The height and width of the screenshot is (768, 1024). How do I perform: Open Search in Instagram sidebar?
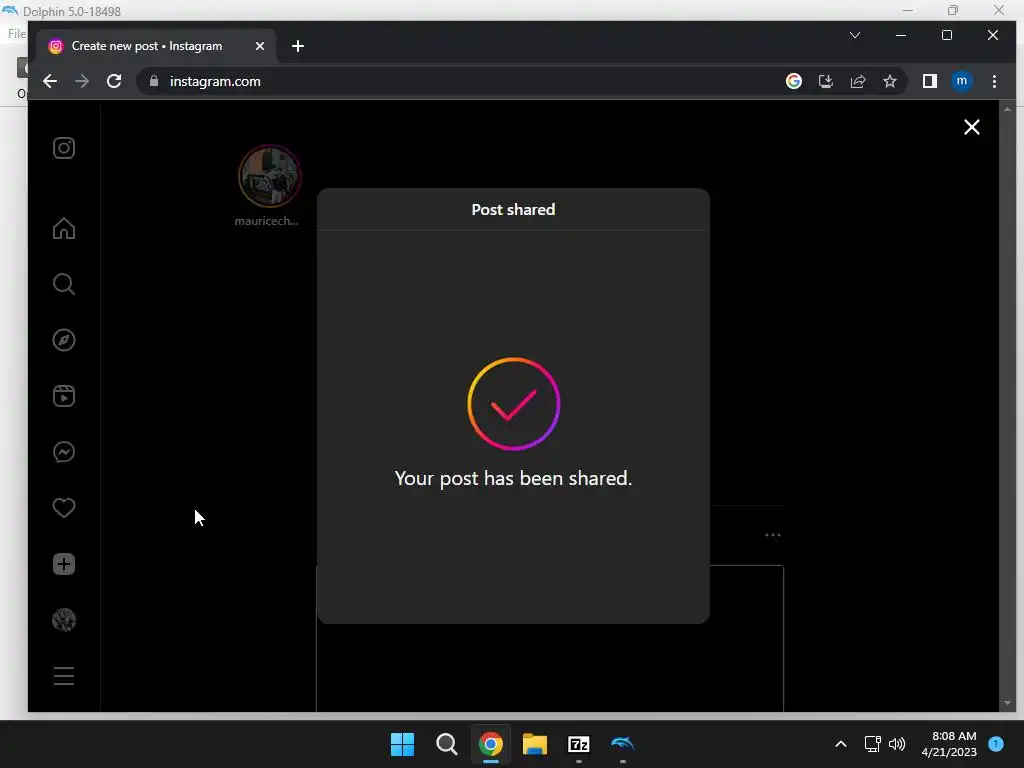coord(64,284)
